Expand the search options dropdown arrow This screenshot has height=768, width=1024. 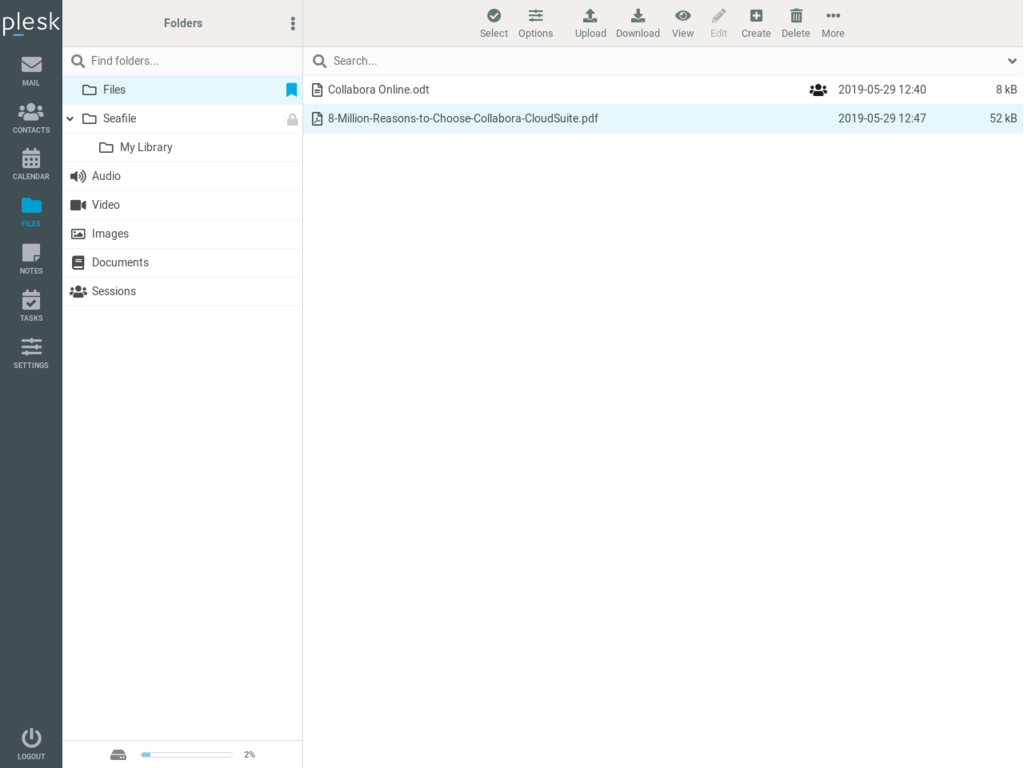(x=1012, y=61)
